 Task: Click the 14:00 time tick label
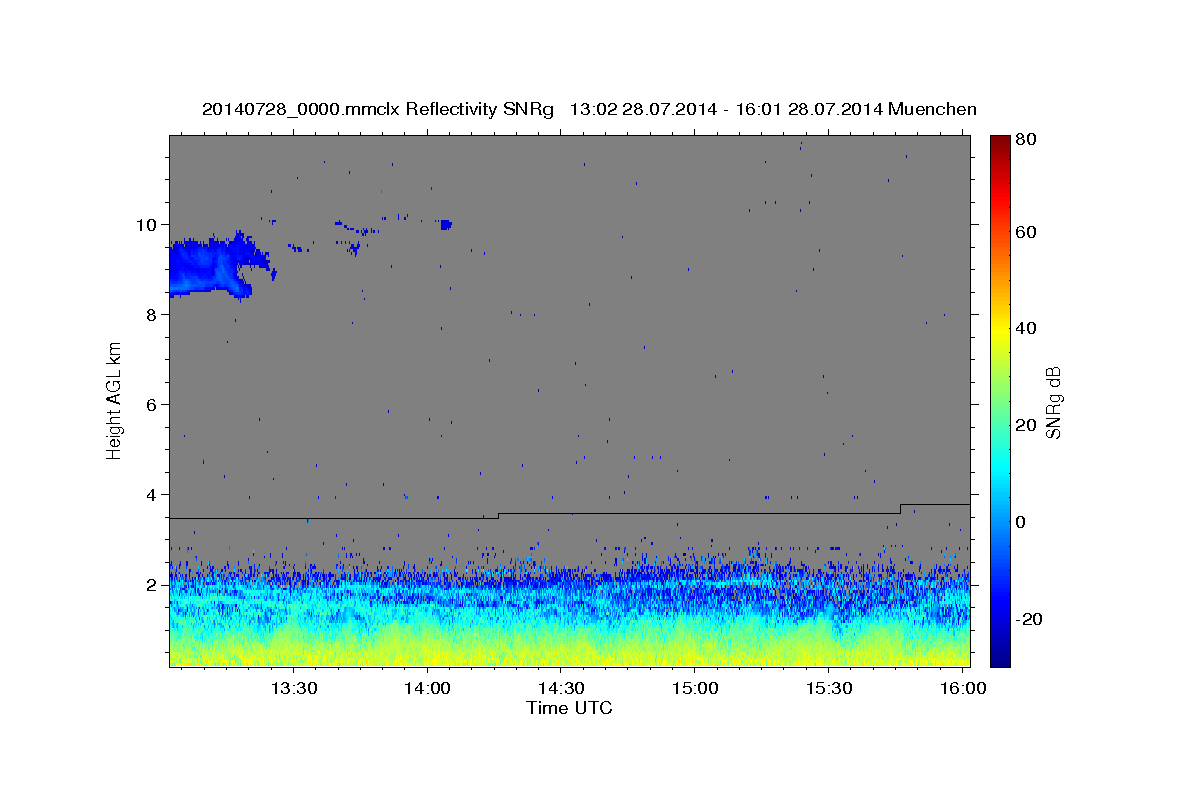click(427, 689)
